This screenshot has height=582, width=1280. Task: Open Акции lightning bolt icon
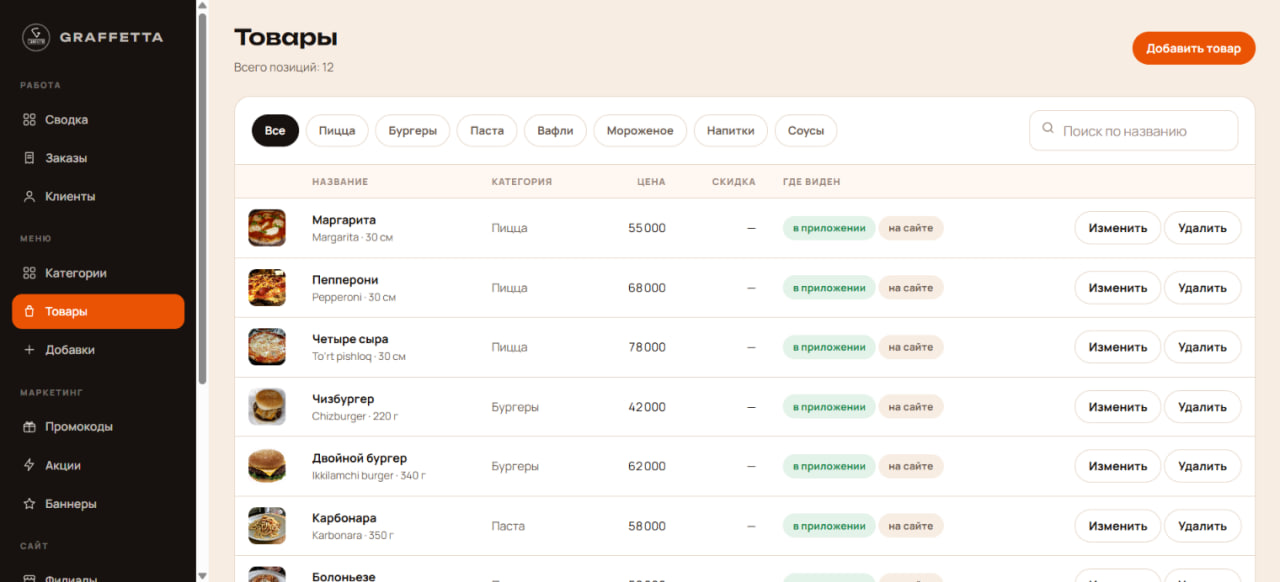tap(29, 465)
